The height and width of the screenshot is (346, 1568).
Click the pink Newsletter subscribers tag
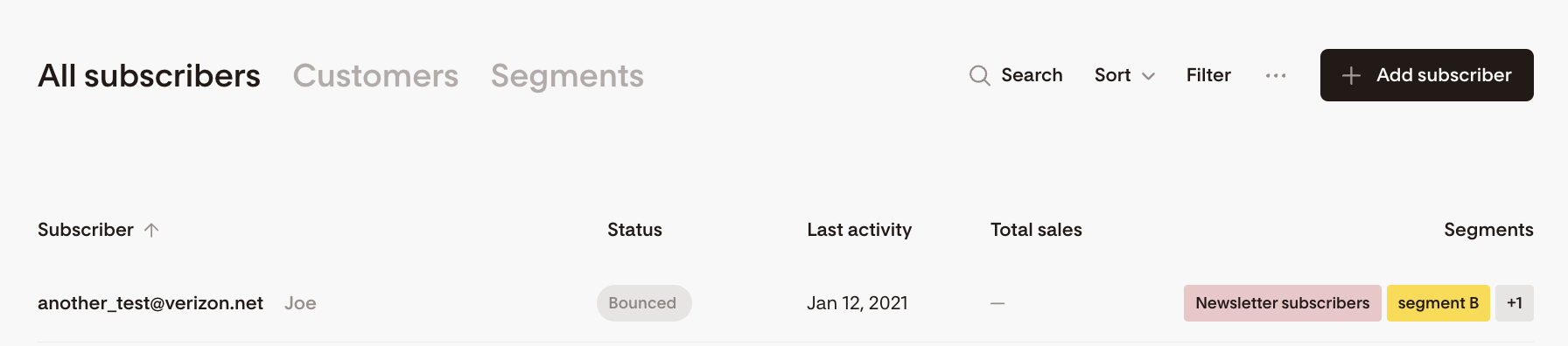pyautogui.click(x=1282, y=303)
